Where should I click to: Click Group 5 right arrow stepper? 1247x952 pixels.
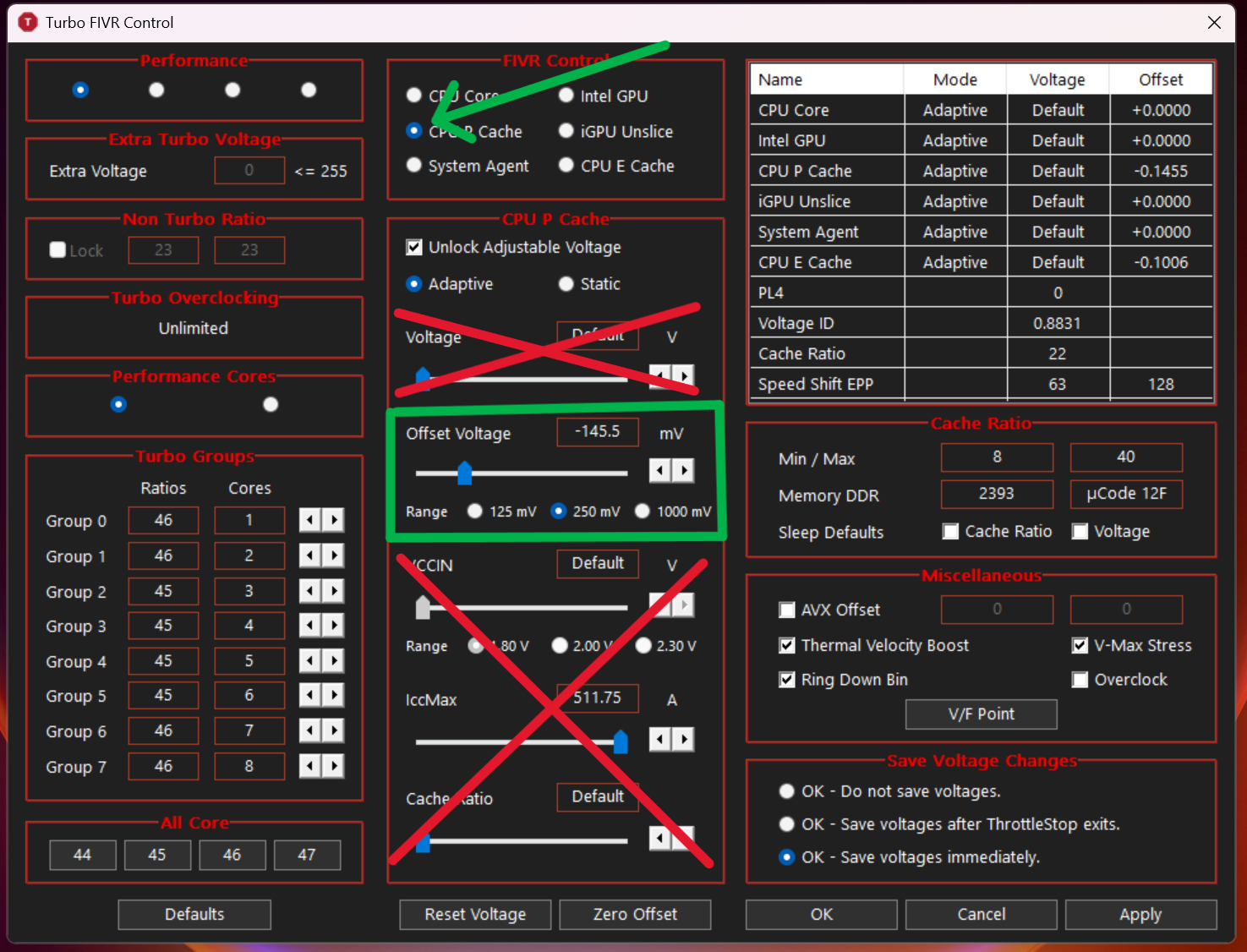(x=334, y=695)
